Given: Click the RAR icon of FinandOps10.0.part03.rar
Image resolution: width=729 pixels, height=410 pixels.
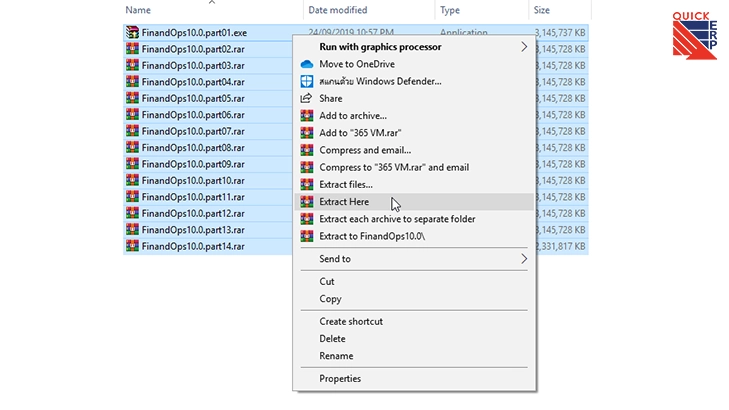Looking at the screenshot, I should (133, 65).
